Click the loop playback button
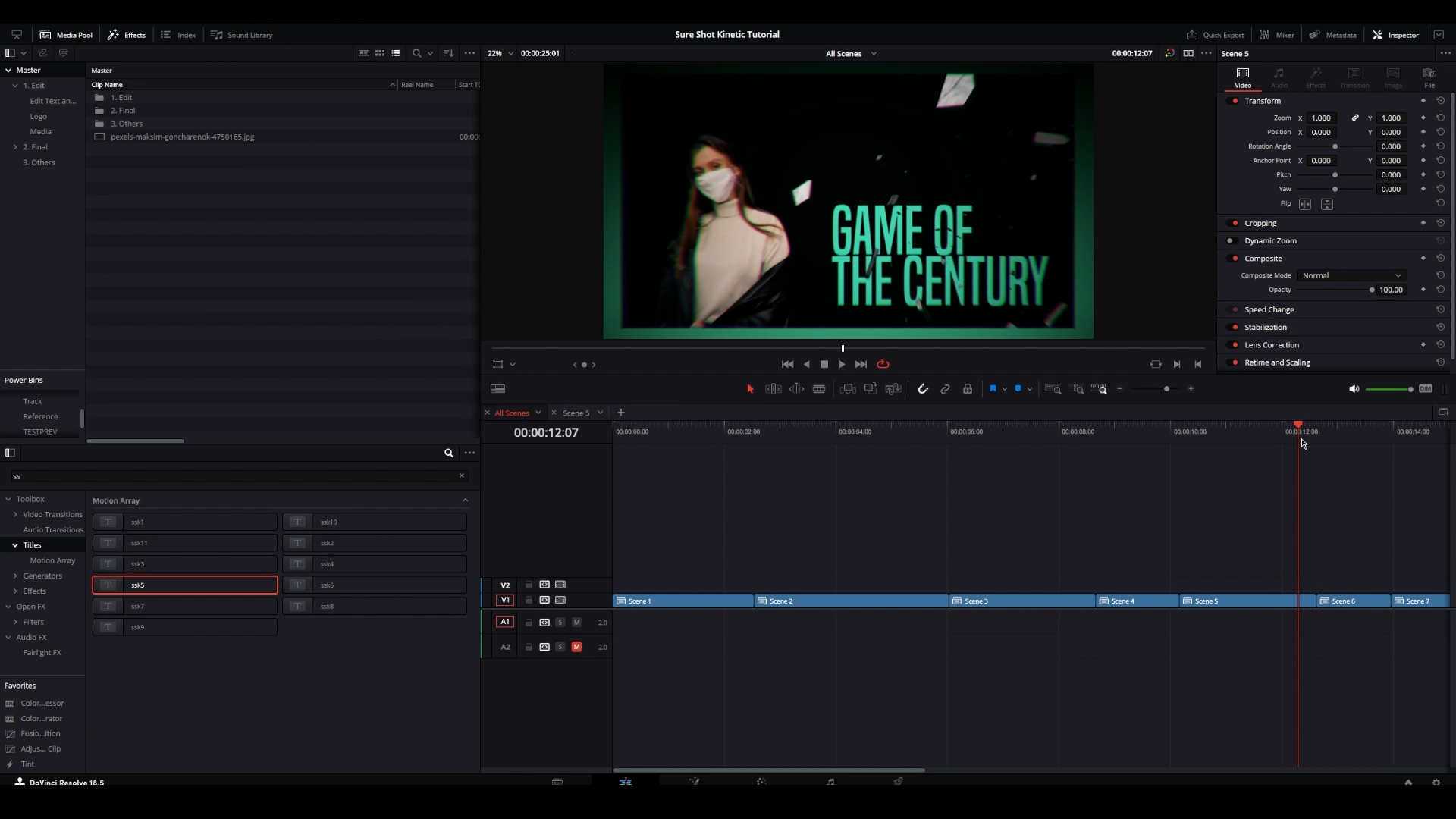Screen dimensions: 1456x819 pyautogui.click(x=883, y=365)
